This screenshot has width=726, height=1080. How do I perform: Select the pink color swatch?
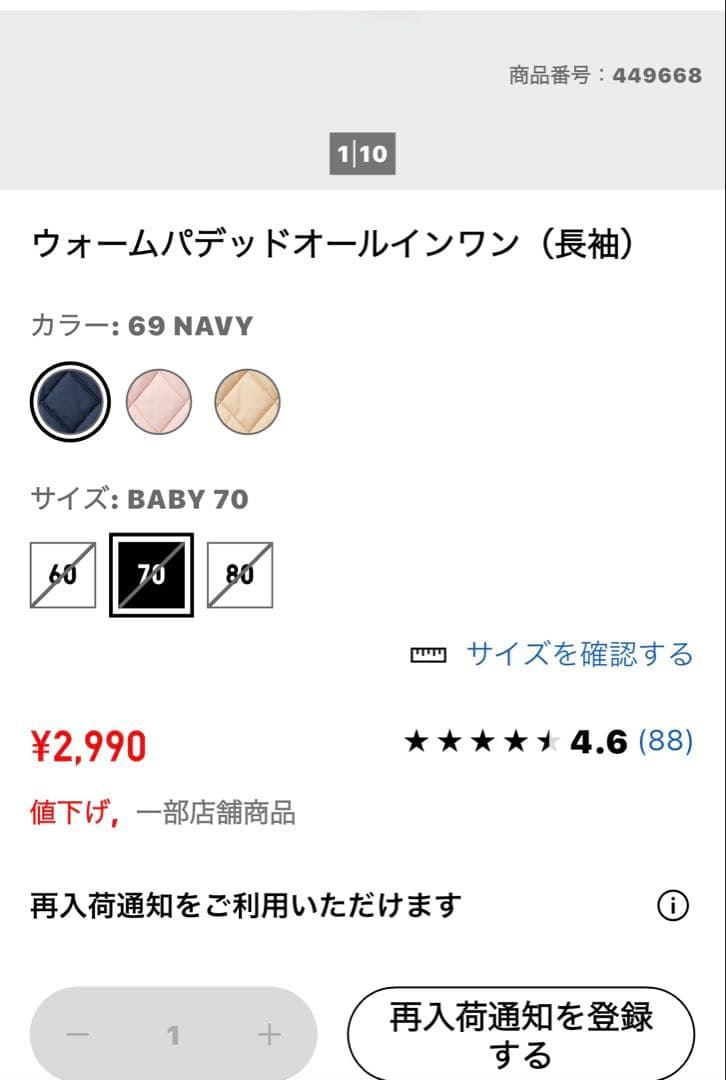[x=158, y=402]
